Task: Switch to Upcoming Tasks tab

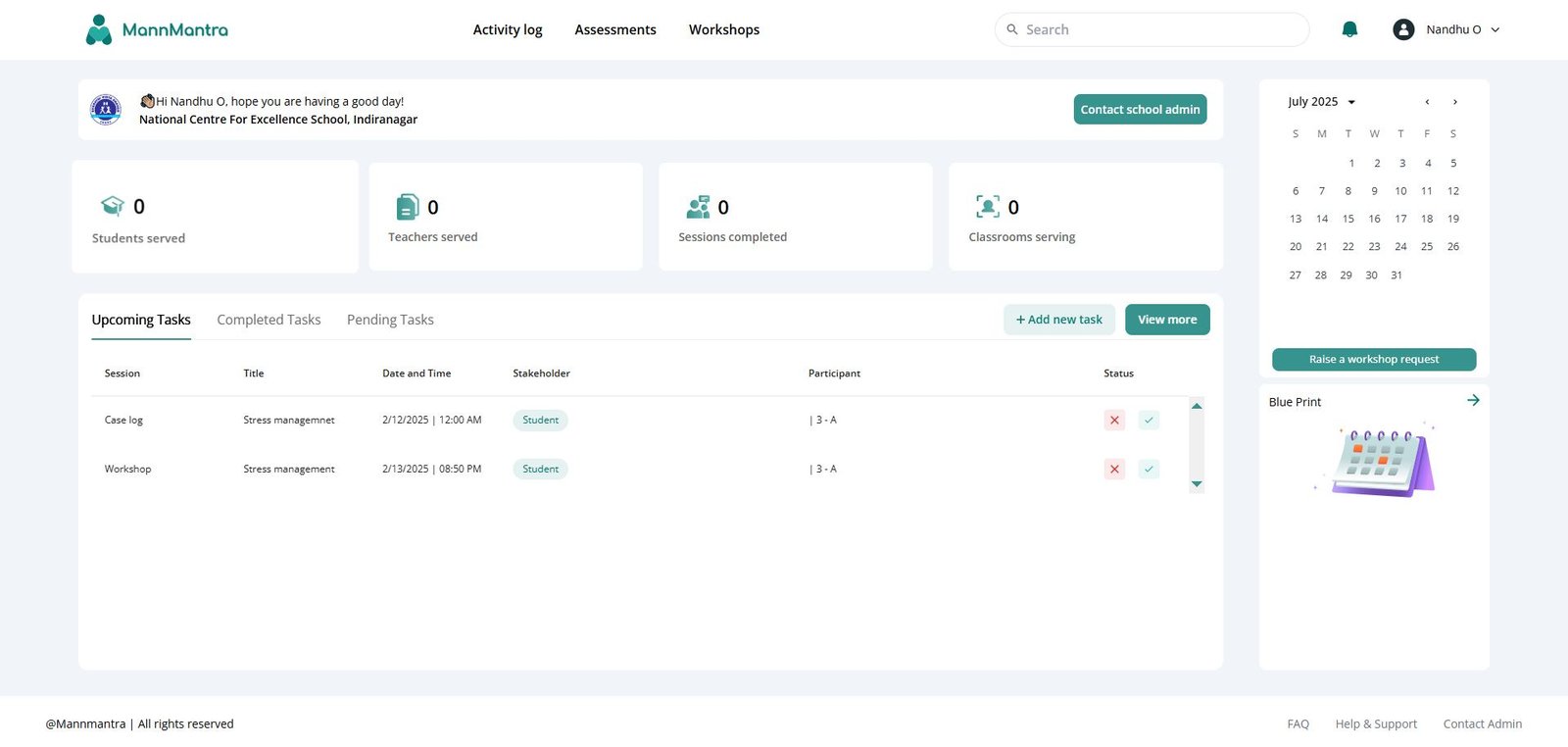Action: [x=141, y=320]
